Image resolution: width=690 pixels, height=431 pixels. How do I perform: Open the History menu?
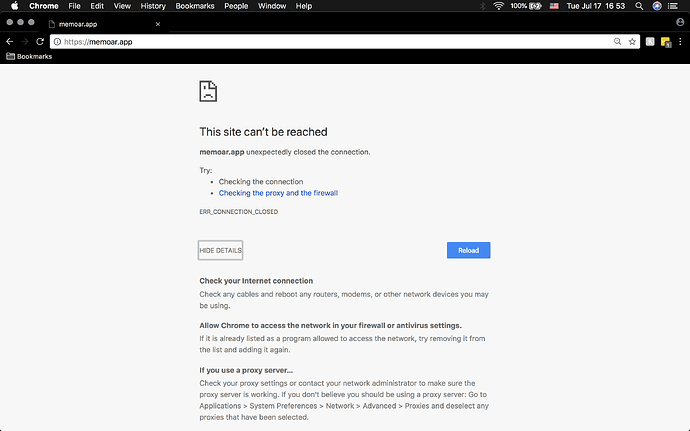153,6
